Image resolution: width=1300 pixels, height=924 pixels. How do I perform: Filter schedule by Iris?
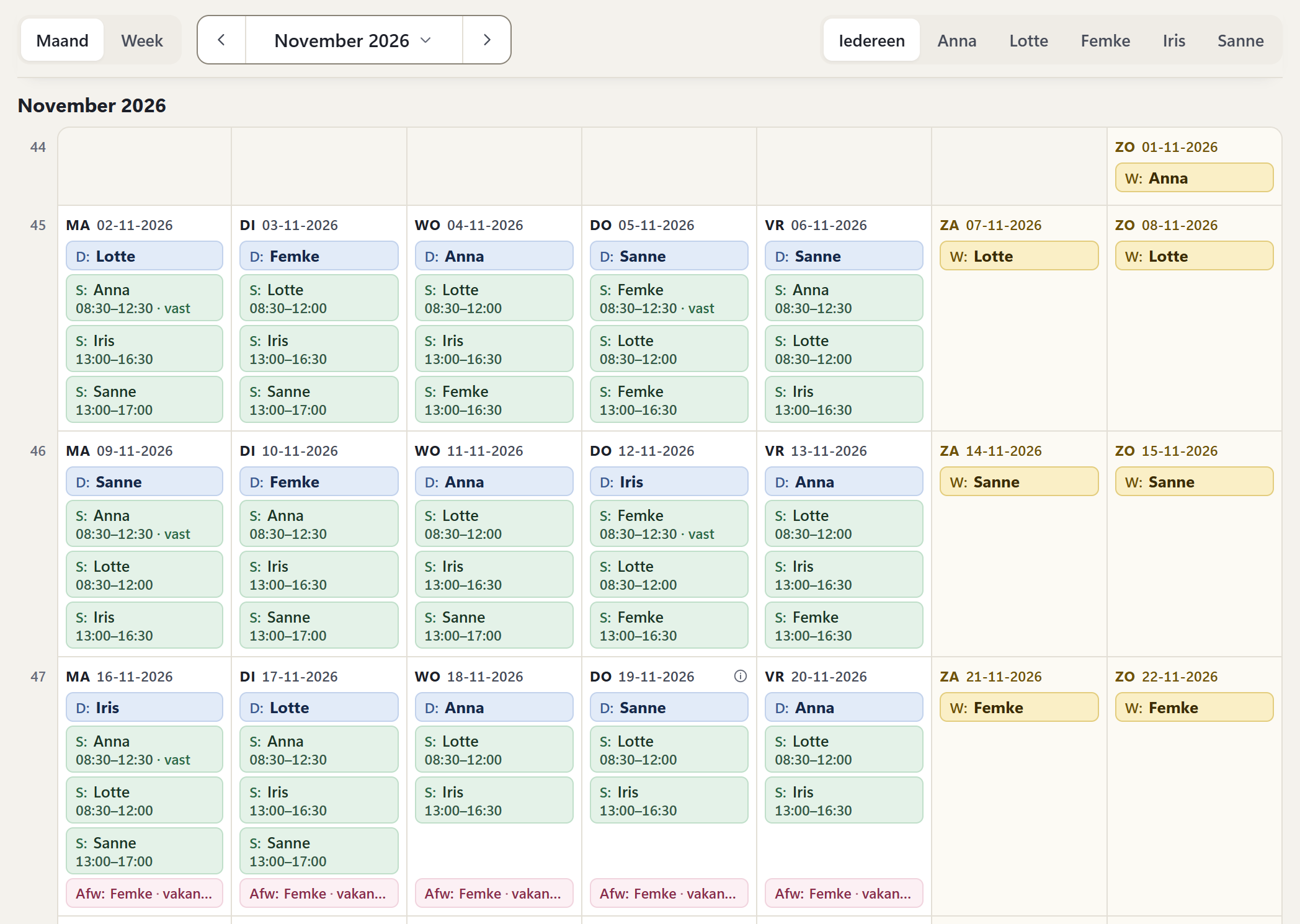(1173, 40)
